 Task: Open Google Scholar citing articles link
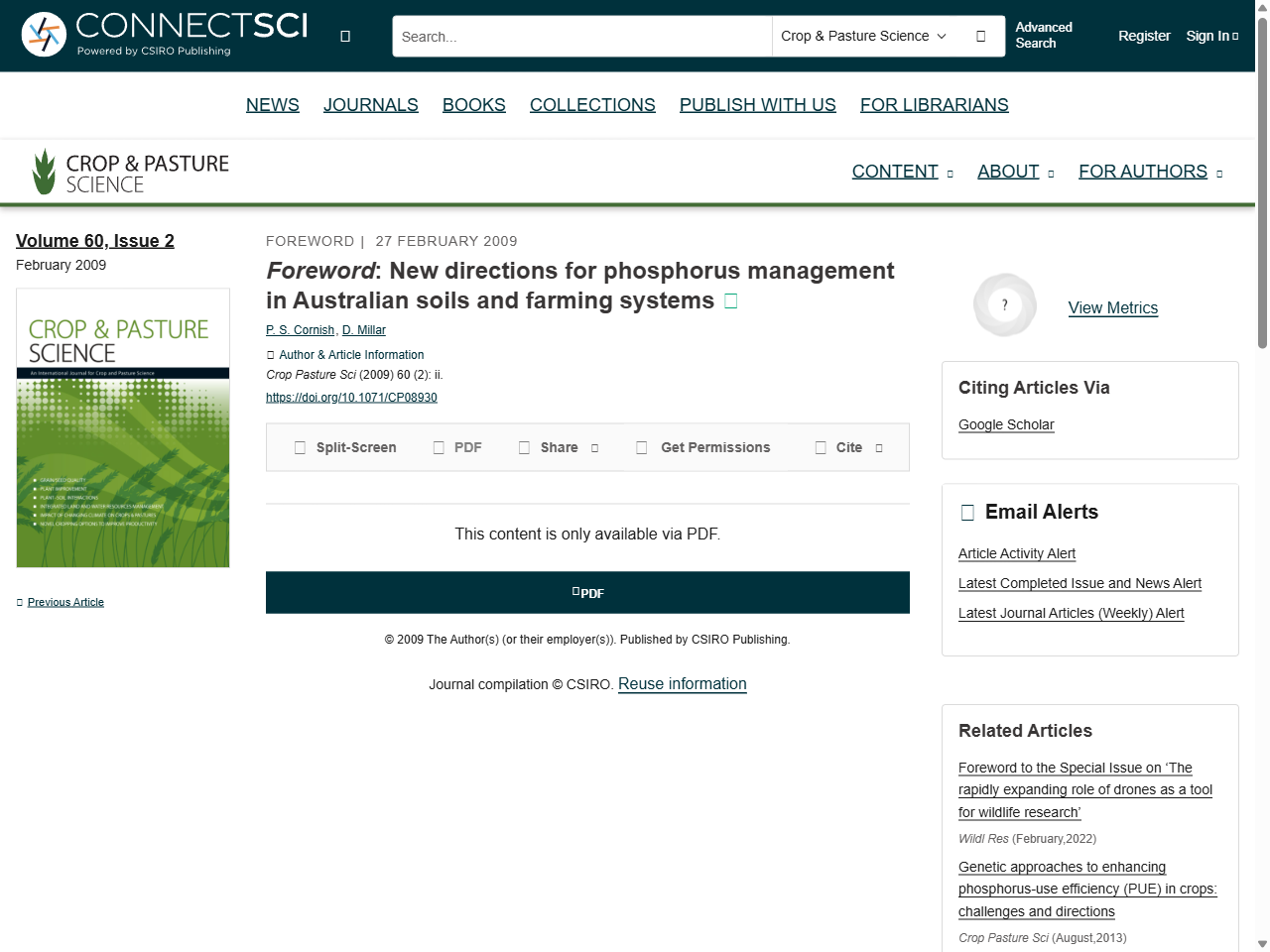click(1006, 424)
